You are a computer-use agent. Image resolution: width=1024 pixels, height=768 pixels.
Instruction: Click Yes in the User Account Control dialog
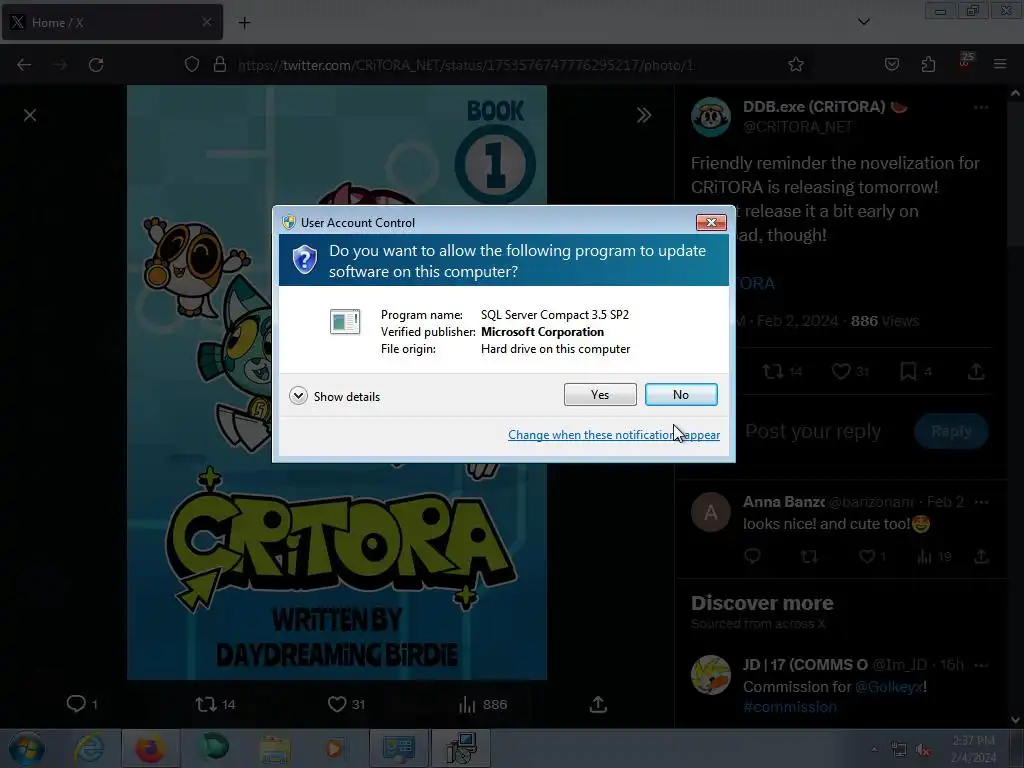(600, 394)
